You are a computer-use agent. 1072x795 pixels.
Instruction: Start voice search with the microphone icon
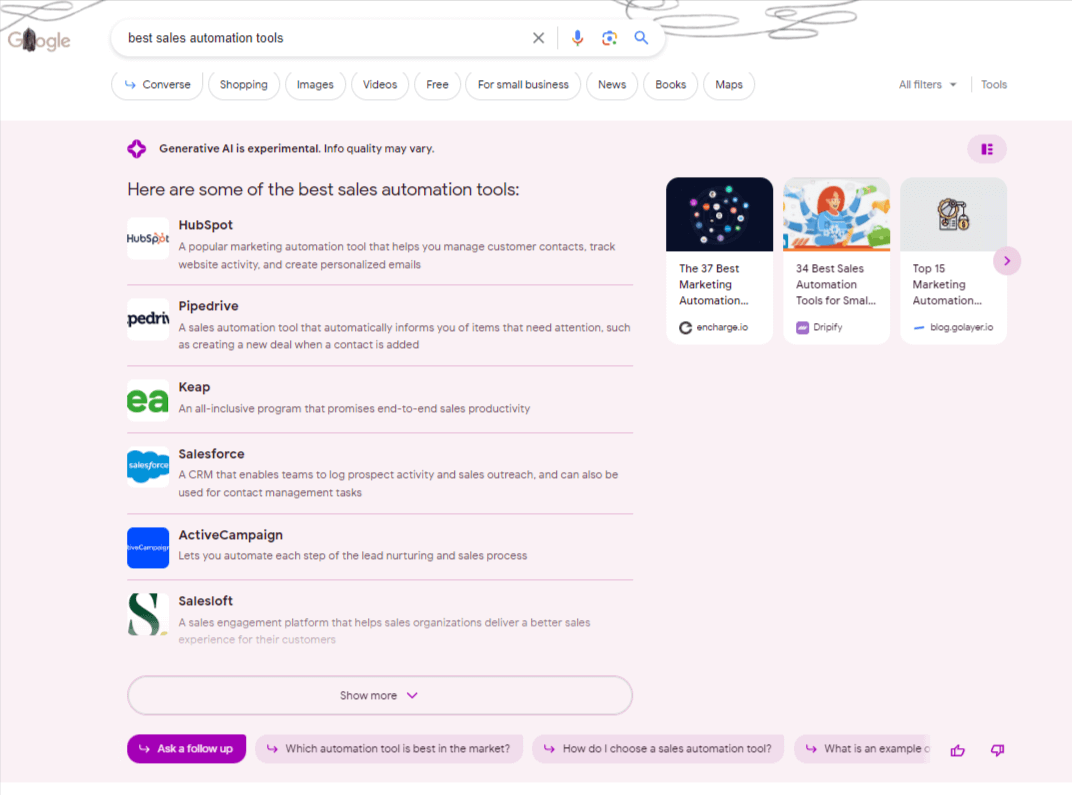(x=578, y=38)
